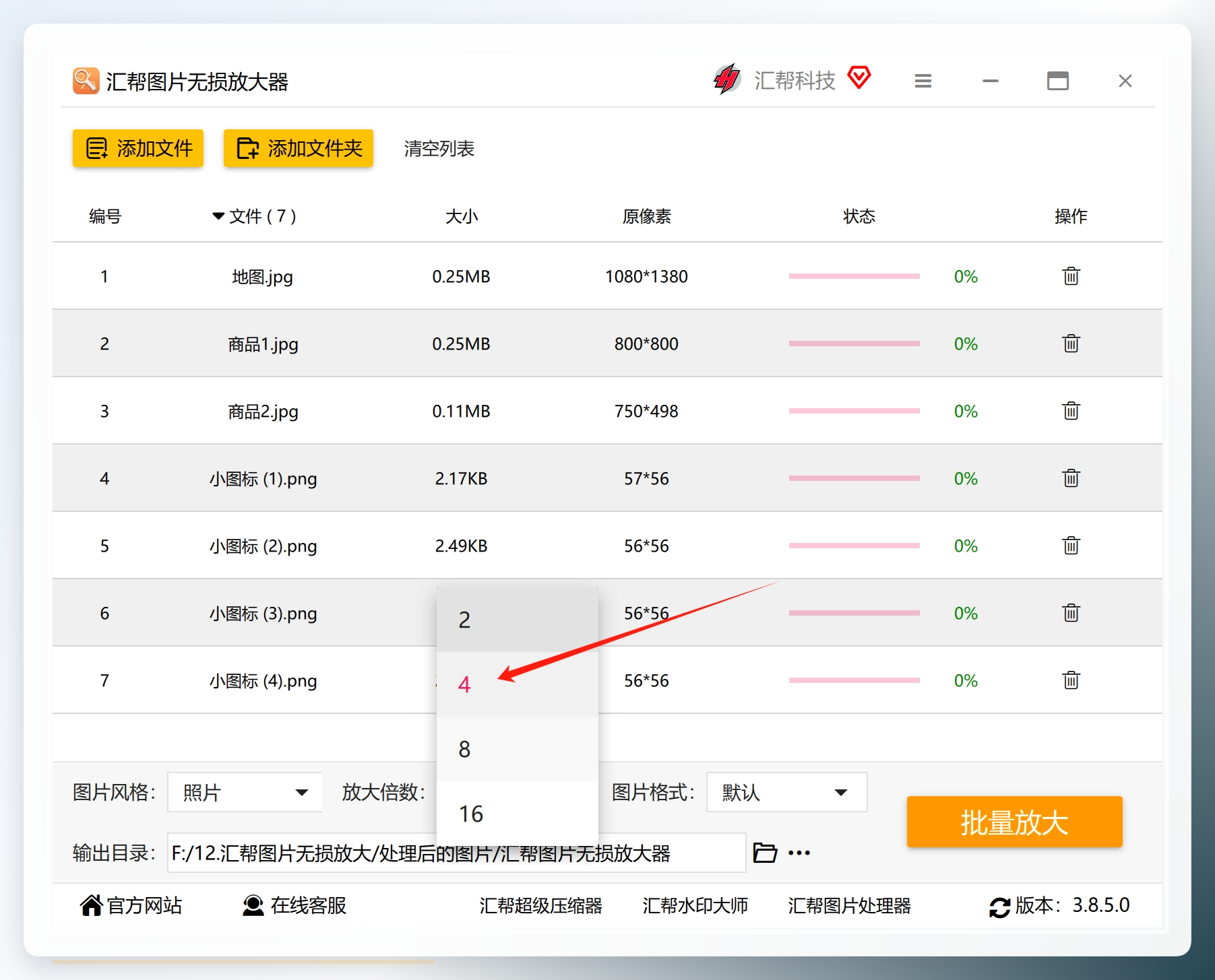This screenshot has width=1215, height=980.
Task: Click 小图标 (2).png file name
Action: (x=263, y=546)
